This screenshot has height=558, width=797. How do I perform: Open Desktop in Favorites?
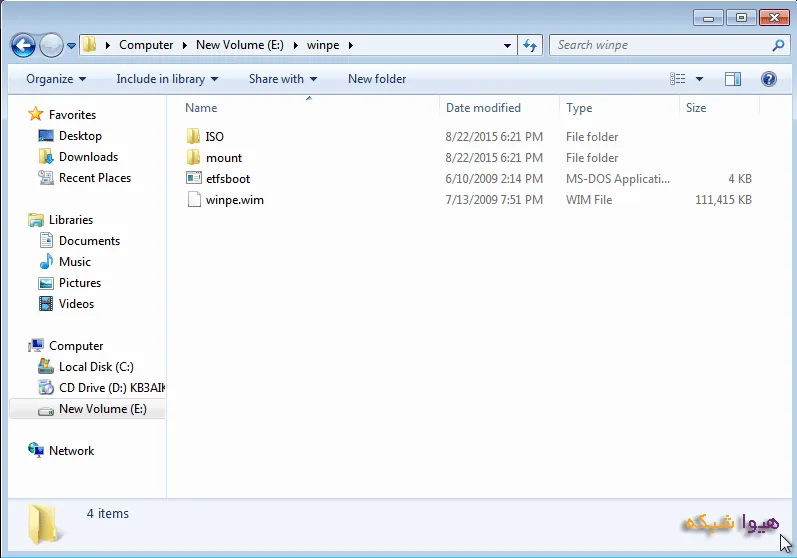click(80, 136)
